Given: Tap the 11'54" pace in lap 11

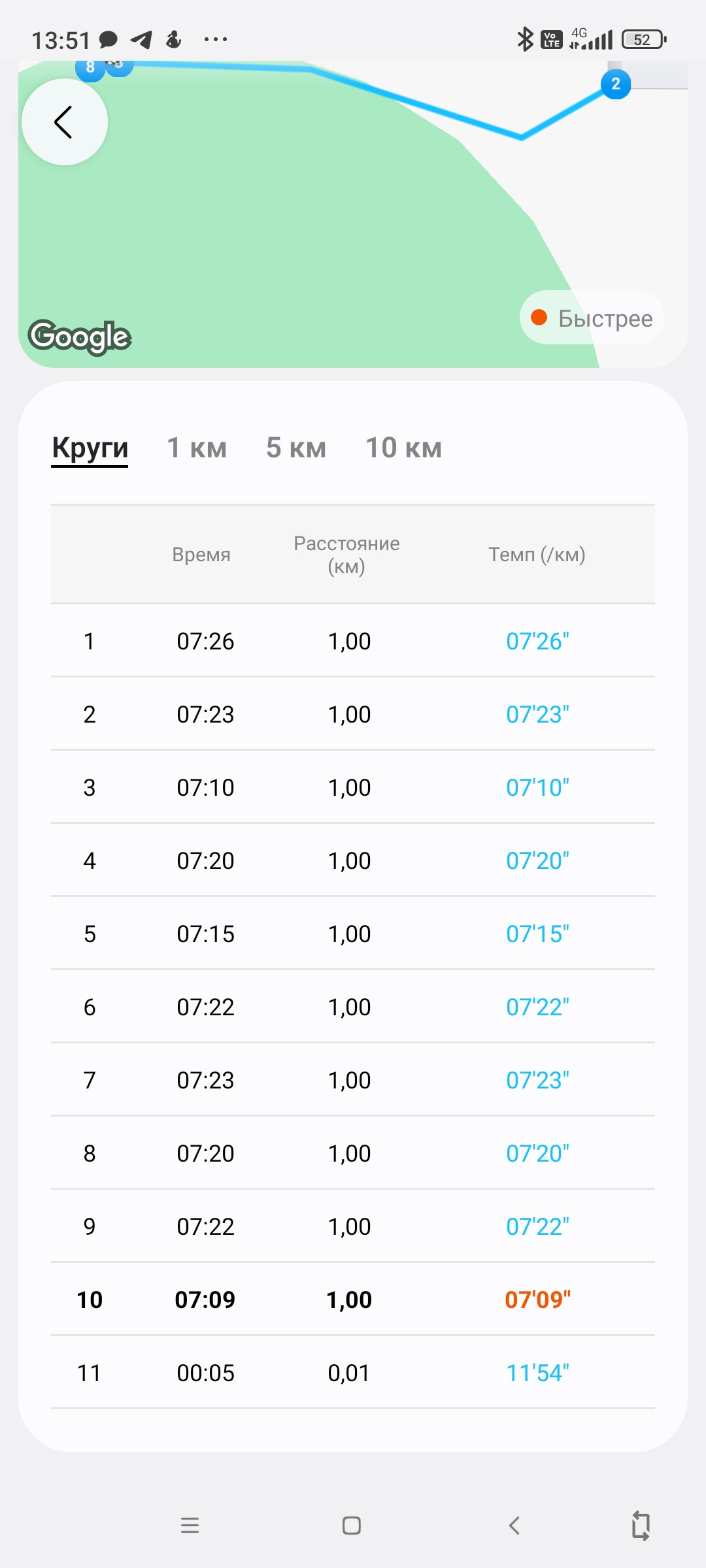Looking at the screenshot, I should pos(538,1373).
